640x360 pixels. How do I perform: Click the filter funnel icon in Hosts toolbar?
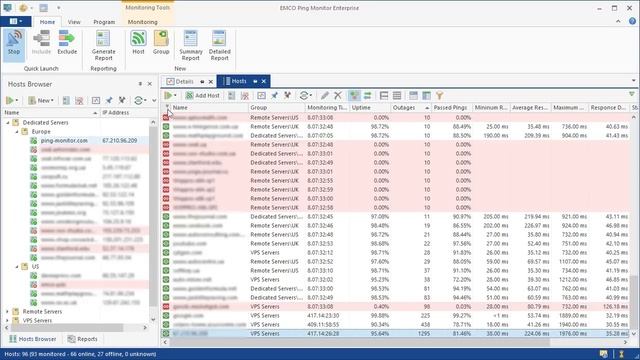439,96
